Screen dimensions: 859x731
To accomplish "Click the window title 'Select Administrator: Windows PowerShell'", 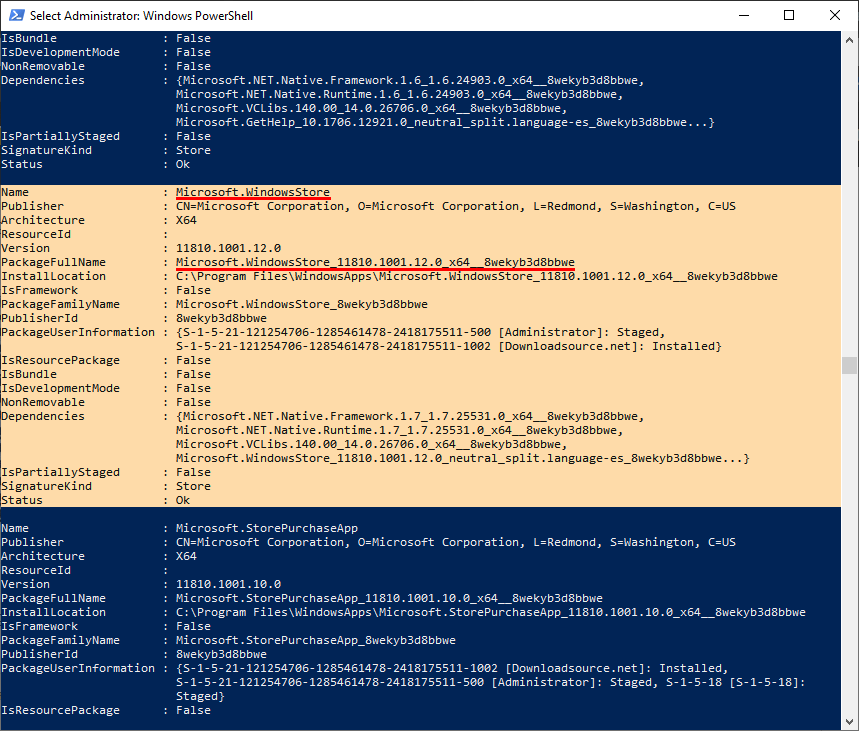I will (141, 16).
